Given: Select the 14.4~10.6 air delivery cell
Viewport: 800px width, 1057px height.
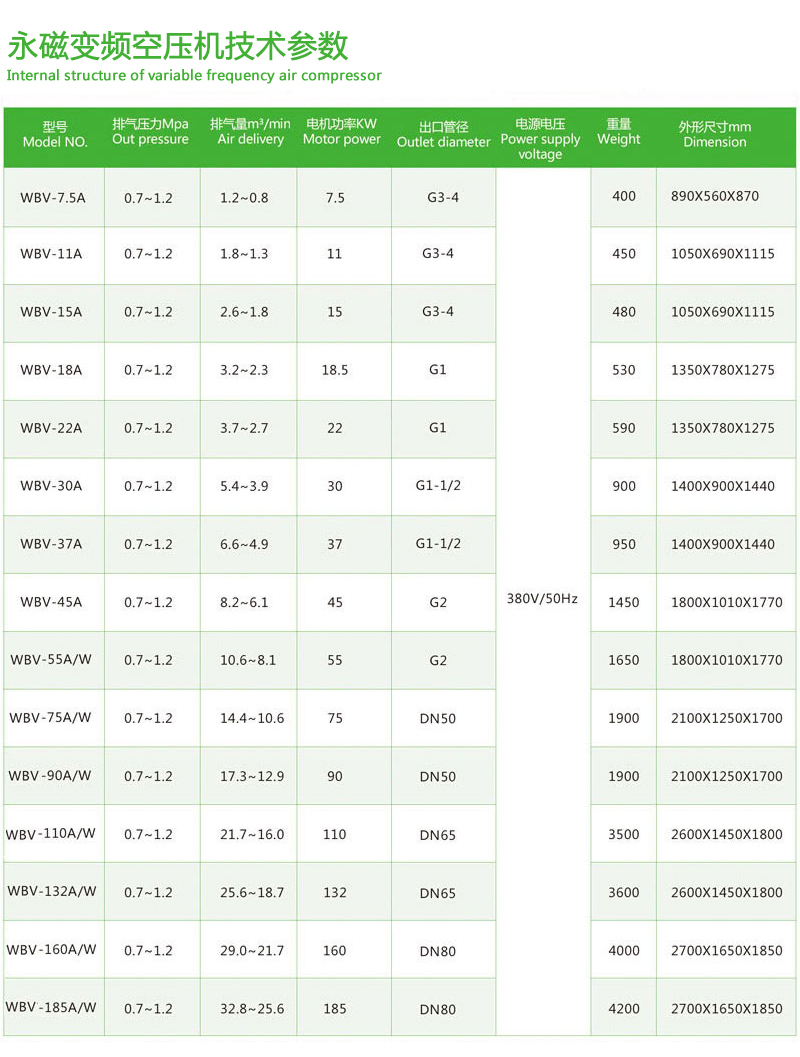Looking at the screenshot, I should pyautogui.click(x=249, y=718).
